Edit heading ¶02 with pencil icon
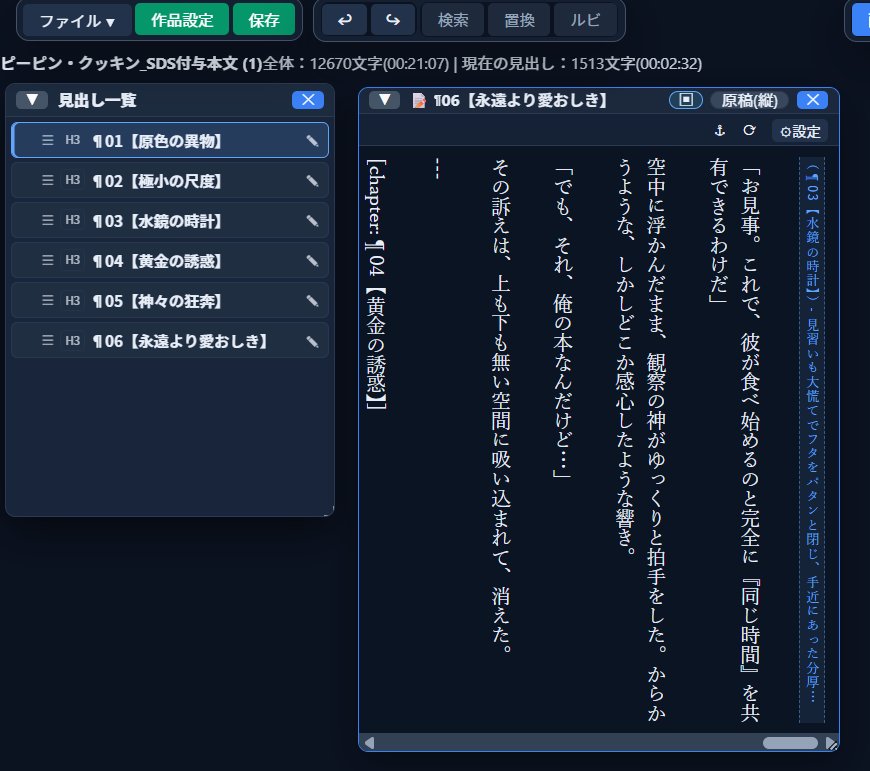 pos(312,181)
